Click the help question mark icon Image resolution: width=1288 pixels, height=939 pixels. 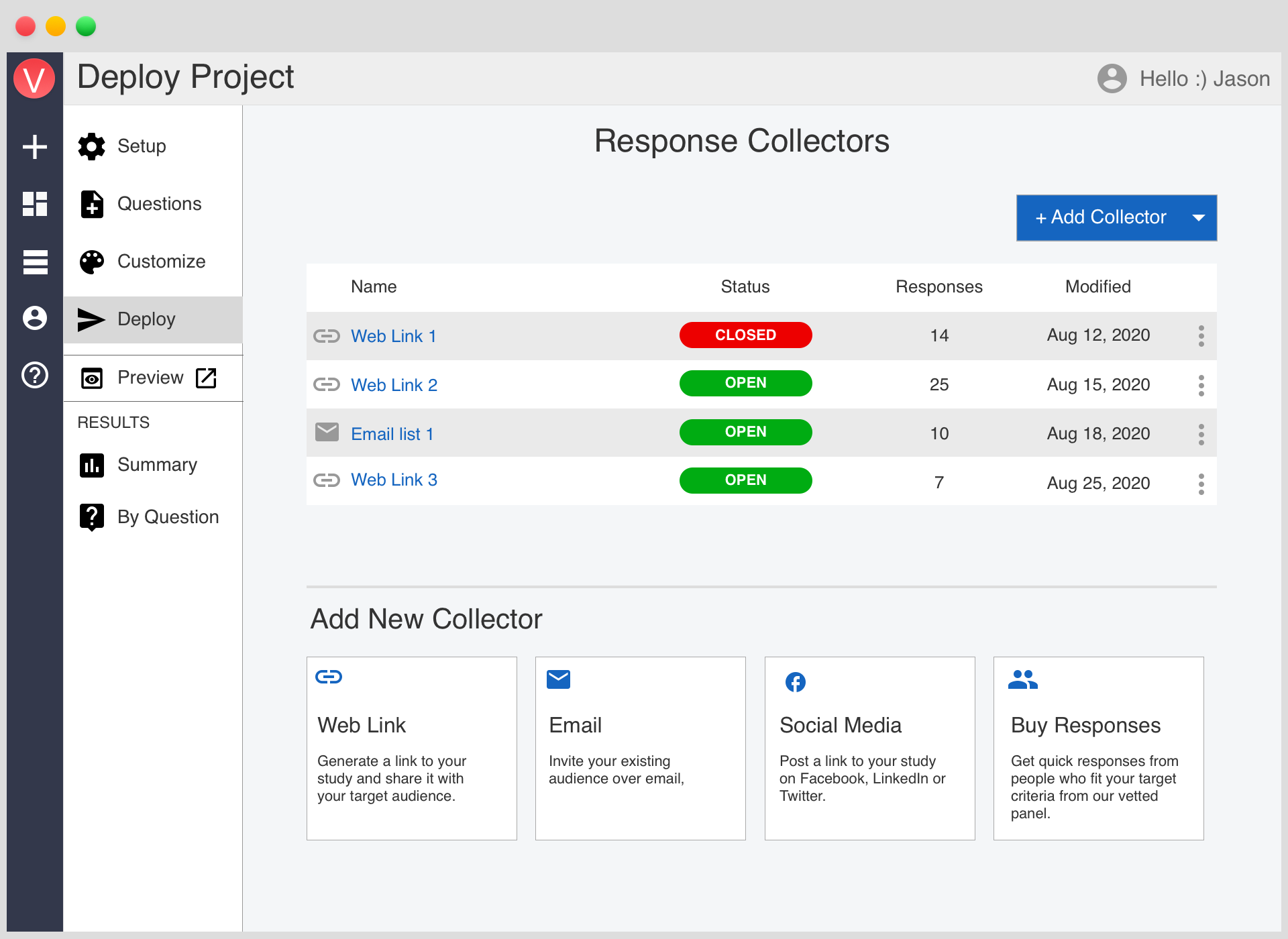[35, 375]
